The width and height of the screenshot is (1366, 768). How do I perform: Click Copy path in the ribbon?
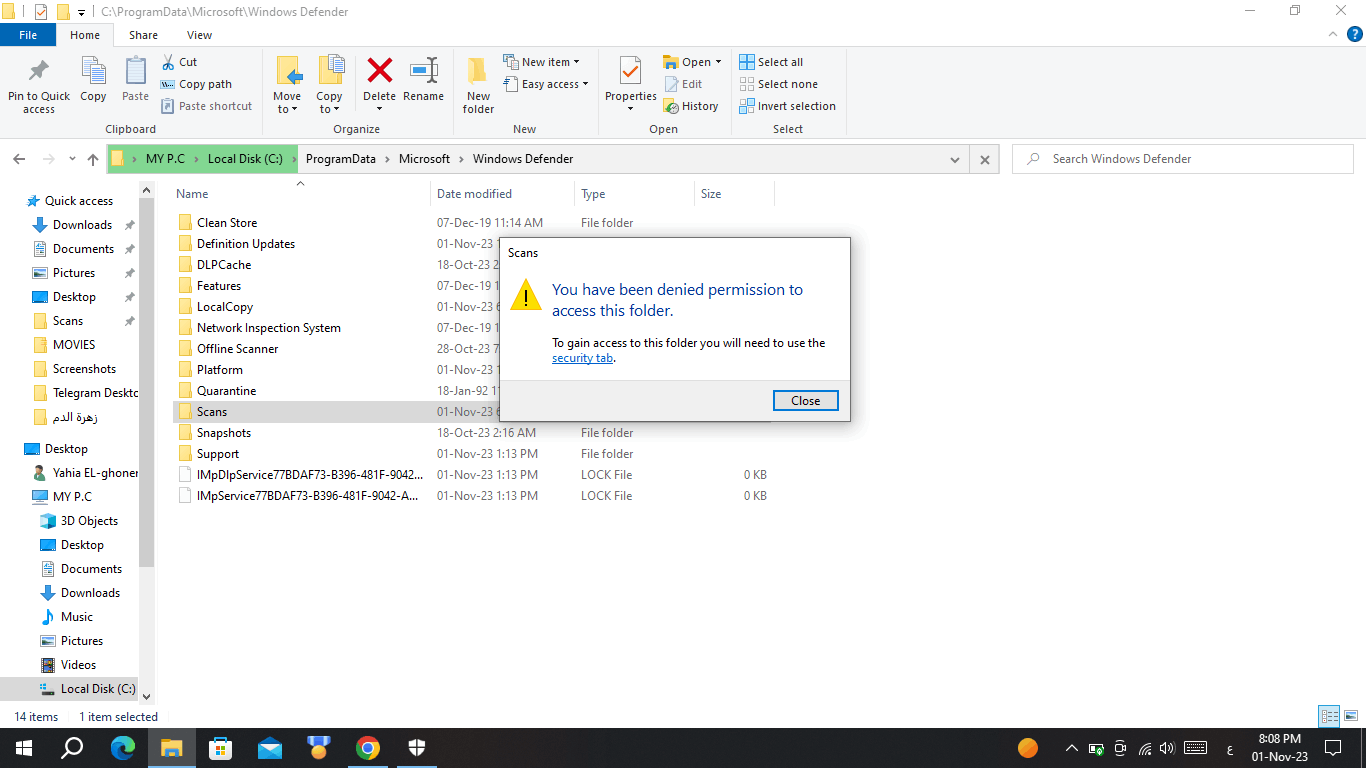(x=196, y=84)
